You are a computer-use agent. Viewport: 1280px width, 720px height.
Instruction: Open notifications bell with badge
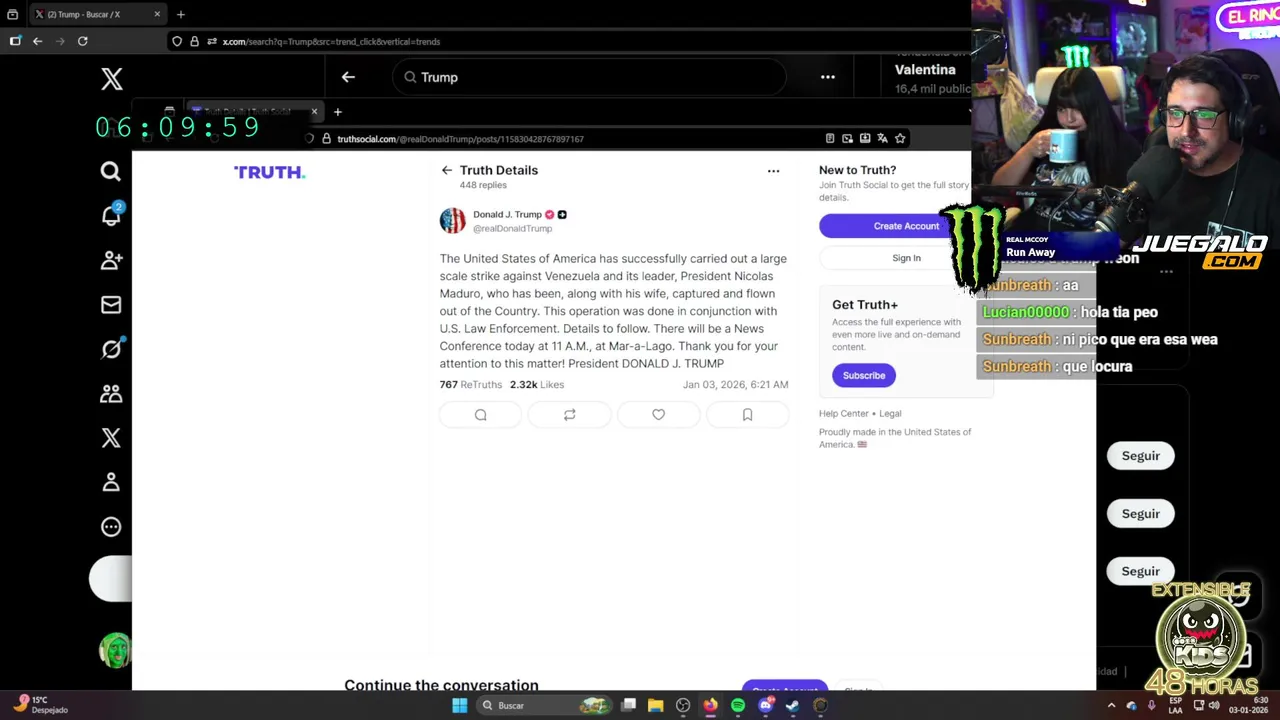tap(111, 215)
